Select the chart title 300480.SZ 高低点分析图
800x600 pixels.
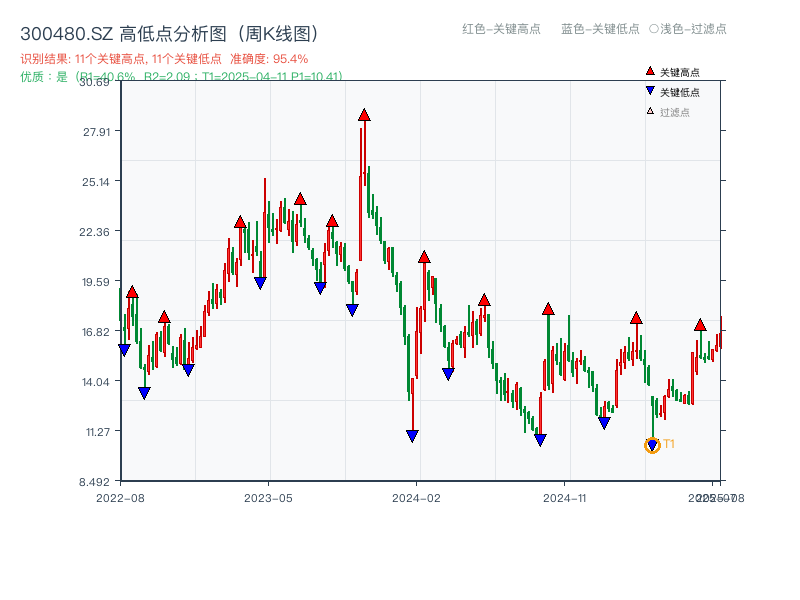click(170, 31)
